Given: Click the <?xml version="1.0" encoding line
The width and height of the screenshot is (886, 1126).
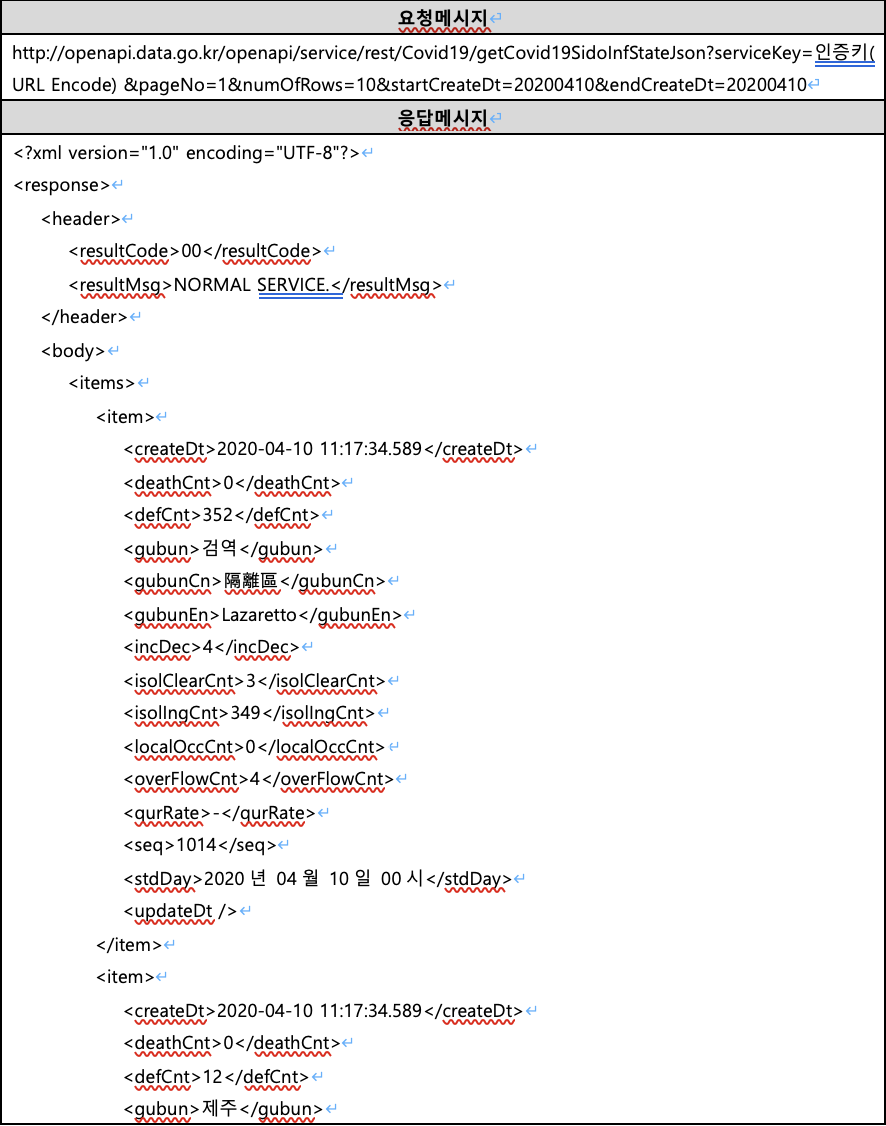Looking at the screenshot, I should (186, 153).
